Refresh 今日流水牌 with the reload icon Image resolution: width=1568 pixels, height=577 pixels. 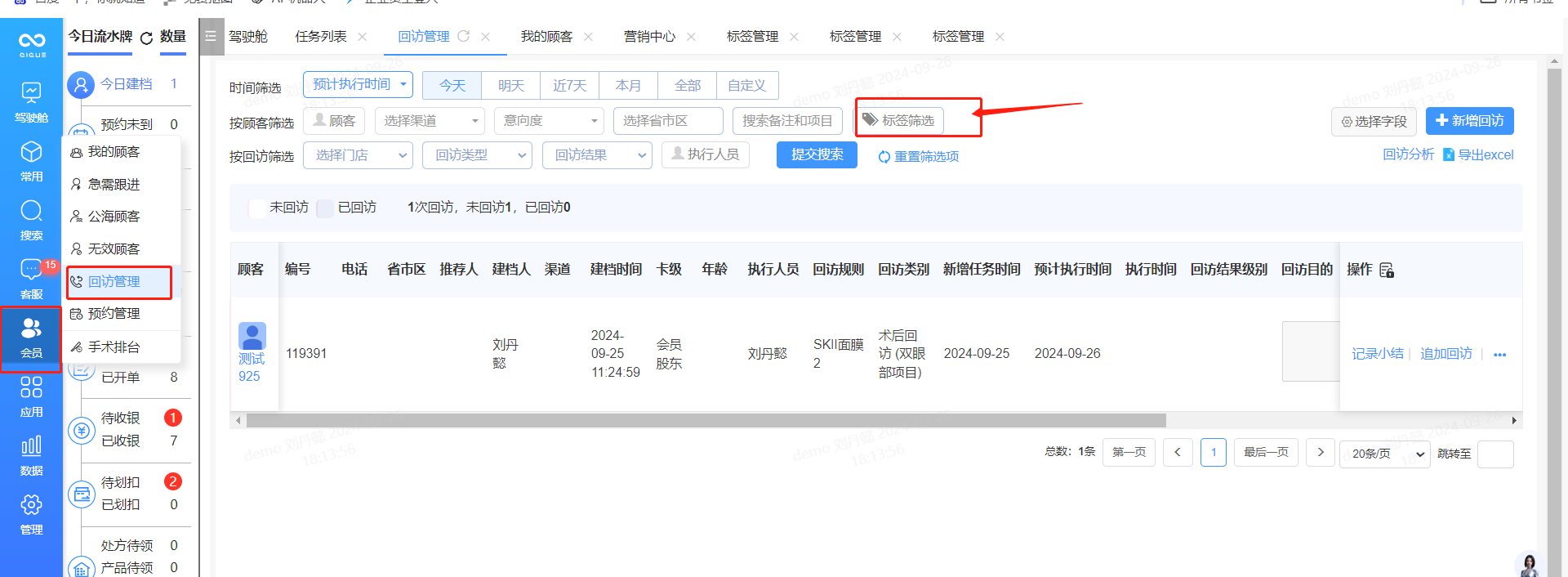click(x=147, y=38)
